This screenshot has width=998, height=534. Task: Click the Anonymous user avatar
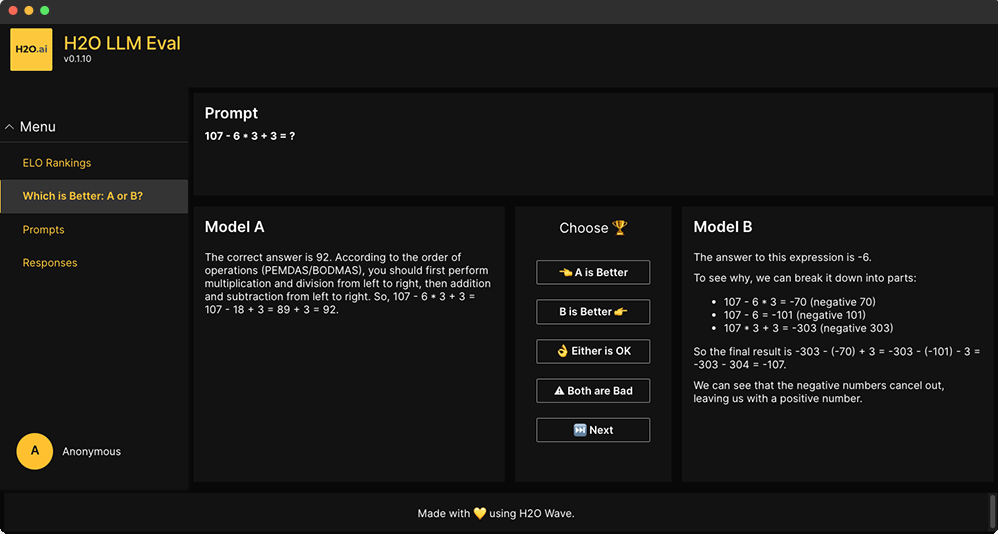(x=34, y=451)
